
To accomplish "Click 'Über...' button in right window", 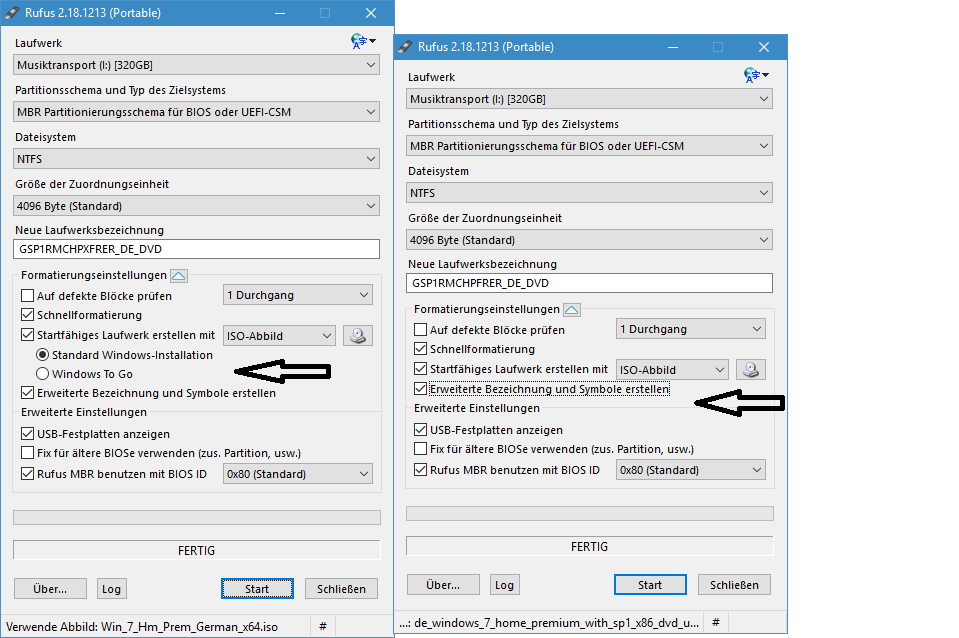I will [443, 585].
